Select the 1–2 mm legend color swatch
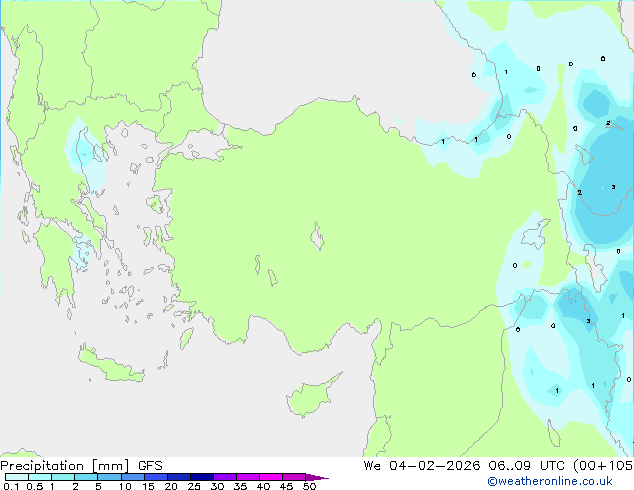The image size is (634, 490). (x=63, y=477)
